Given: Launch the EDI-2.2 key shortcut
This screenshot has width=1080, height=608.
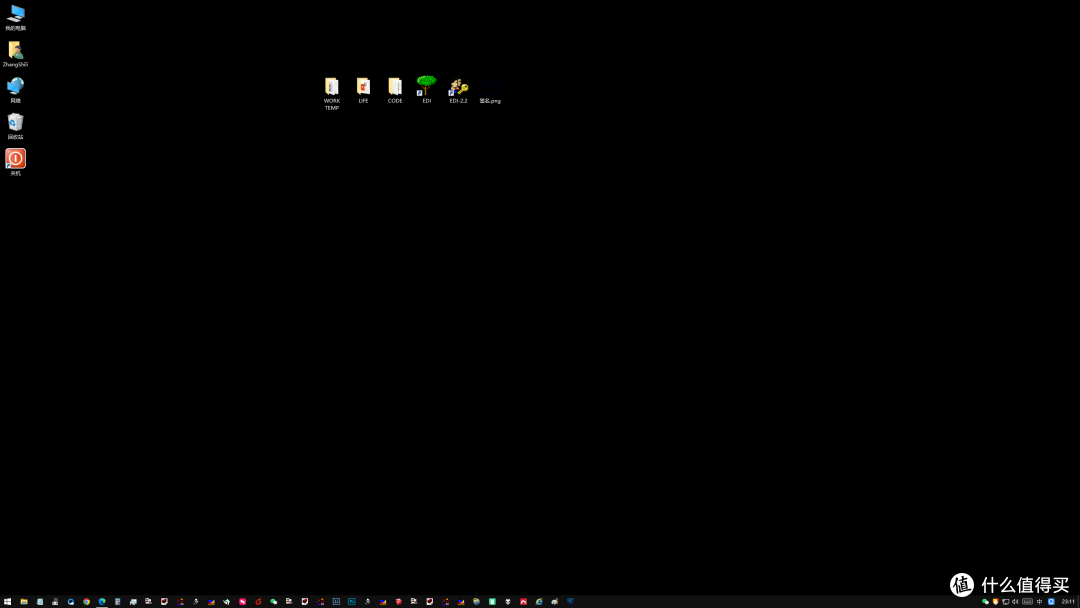Looking at the screenshot, I should coord(458,90).
